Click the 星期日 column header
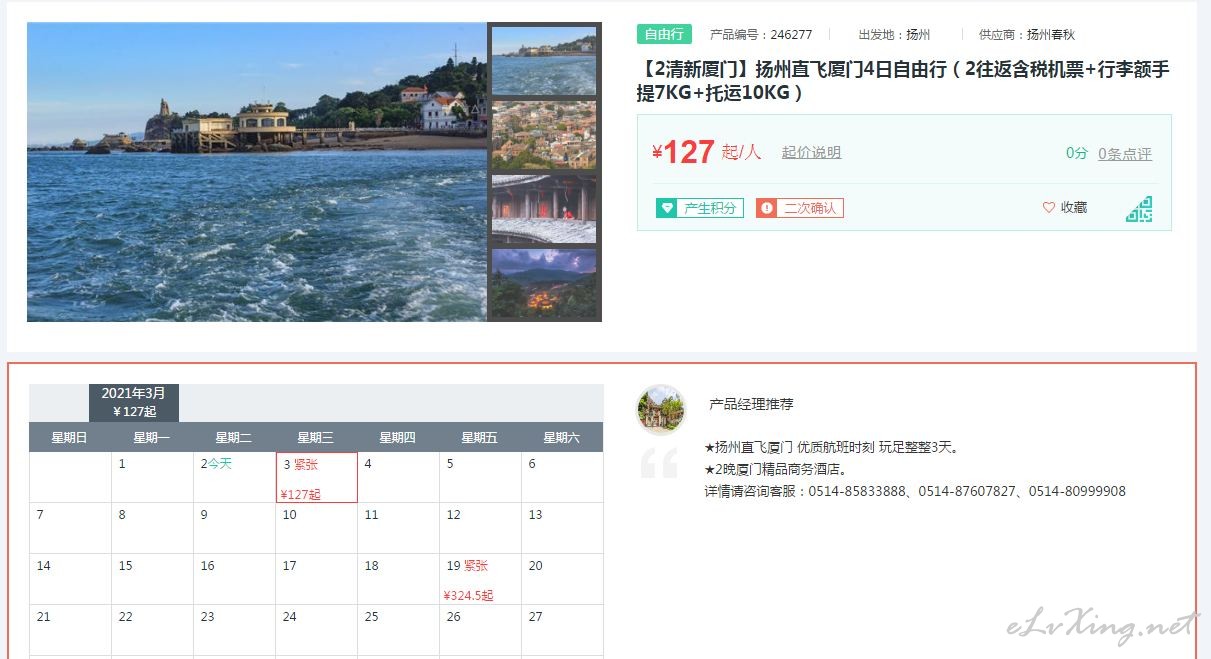Viewport: 1211px width, 659px height. click(x=70, y=437)
